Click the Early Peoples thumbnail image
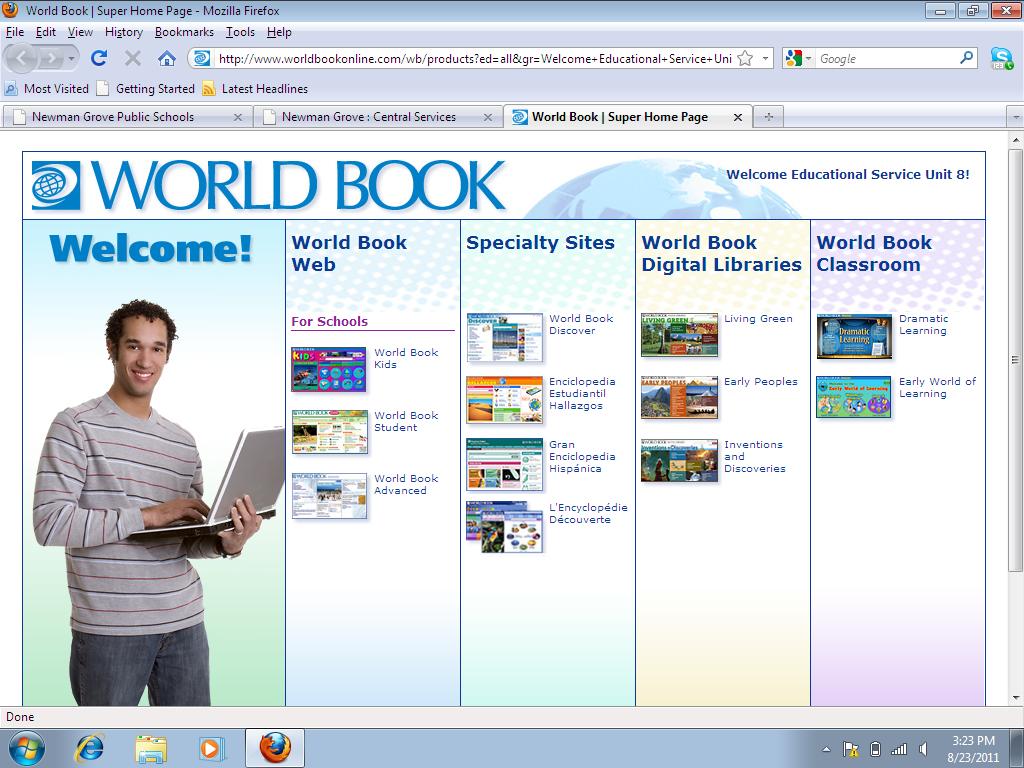1024x768 pixels. tap(679, 398)
